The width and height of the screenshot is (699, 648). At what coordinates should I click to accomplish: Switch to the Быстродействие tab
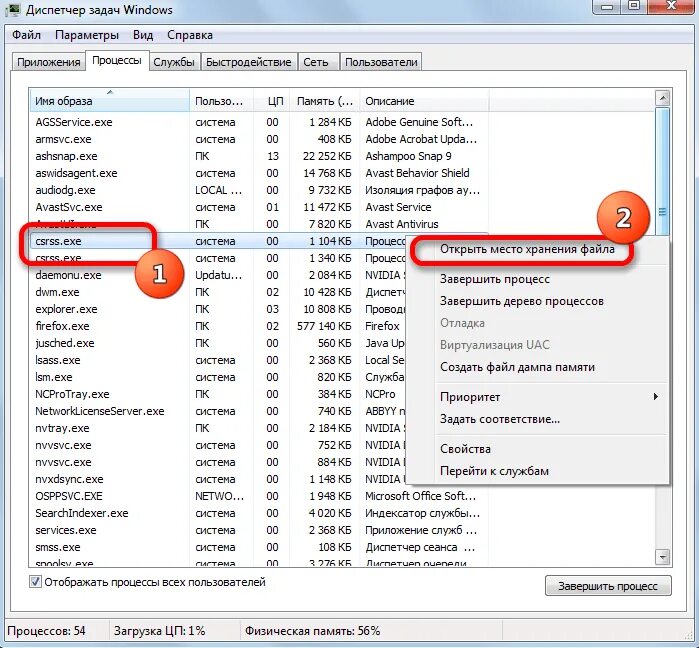pyautogui.click(x=248, y=62)
